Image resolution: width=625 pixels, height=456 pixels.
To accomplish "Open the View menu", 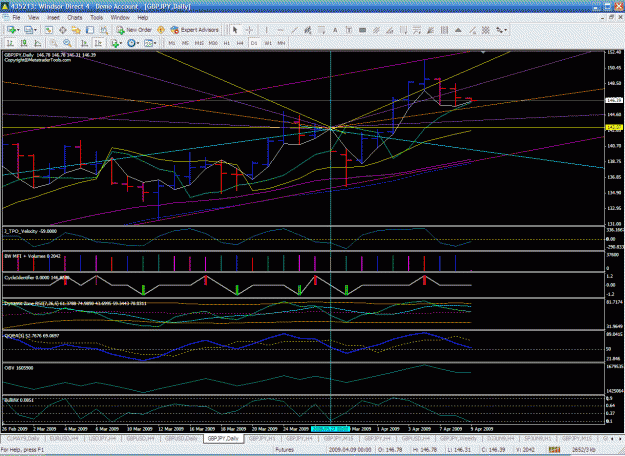I will coord(33,18).
